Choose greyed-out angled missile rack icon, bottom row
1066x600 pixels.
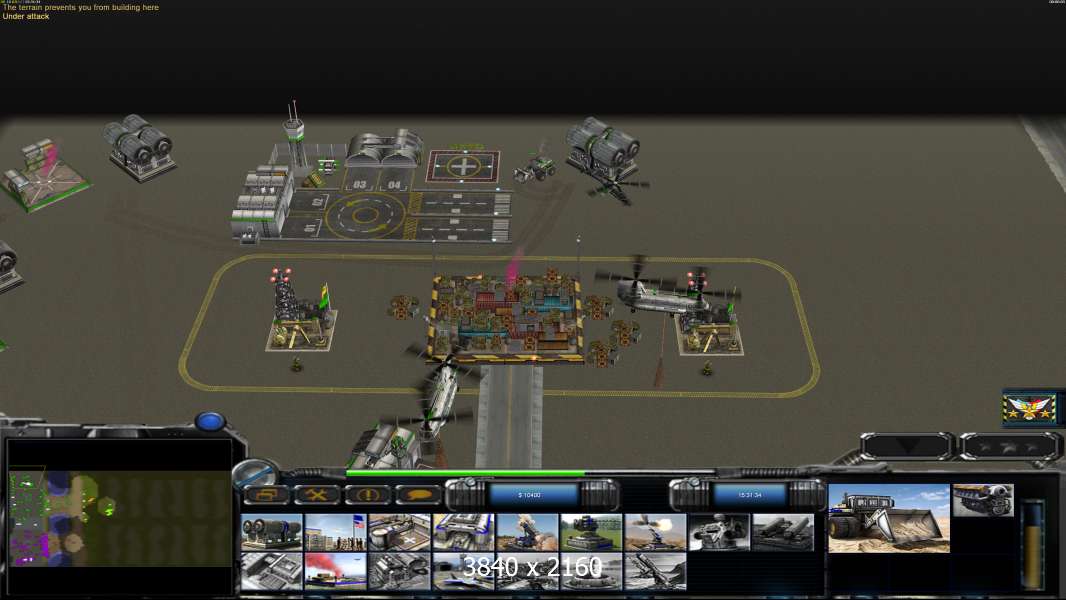pos(655,571)
